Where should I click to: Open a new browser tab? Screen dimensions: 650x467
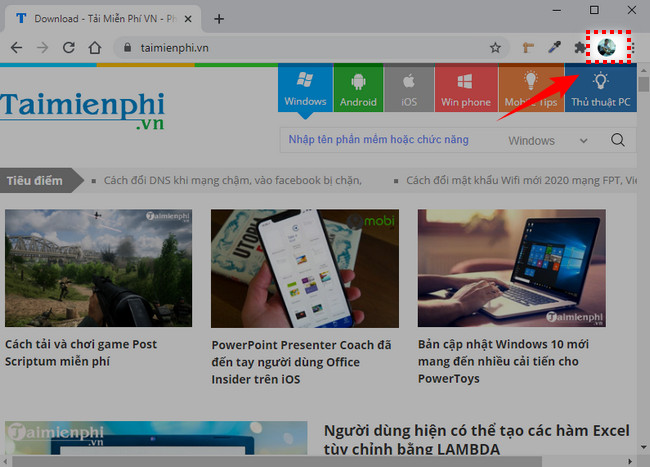(x=219, y=18)
